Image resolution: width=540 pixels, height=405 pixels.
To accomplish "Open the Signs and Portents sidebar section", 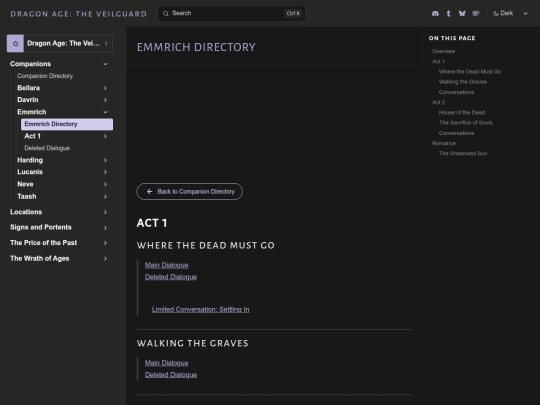I will (41, 227).
